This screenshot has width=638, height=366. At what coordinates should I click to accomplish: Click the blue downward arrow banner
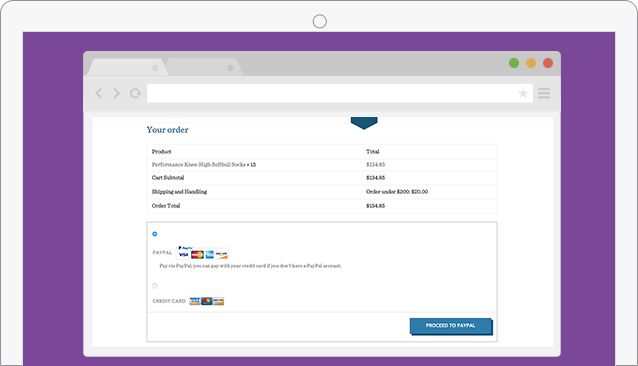pos(364,123)
